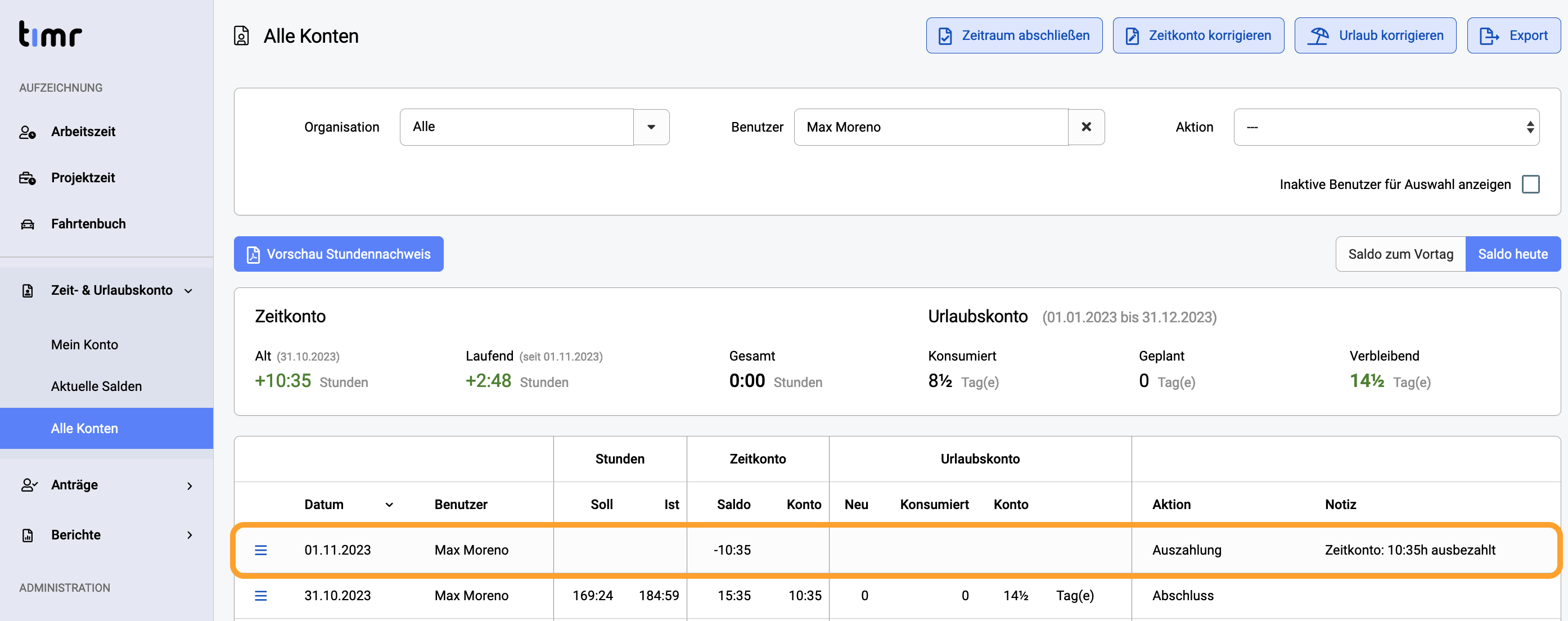The height and width of the screenshot is (621, 1568).
Task: Click the 184:59 Ist value
Action: 659,596
